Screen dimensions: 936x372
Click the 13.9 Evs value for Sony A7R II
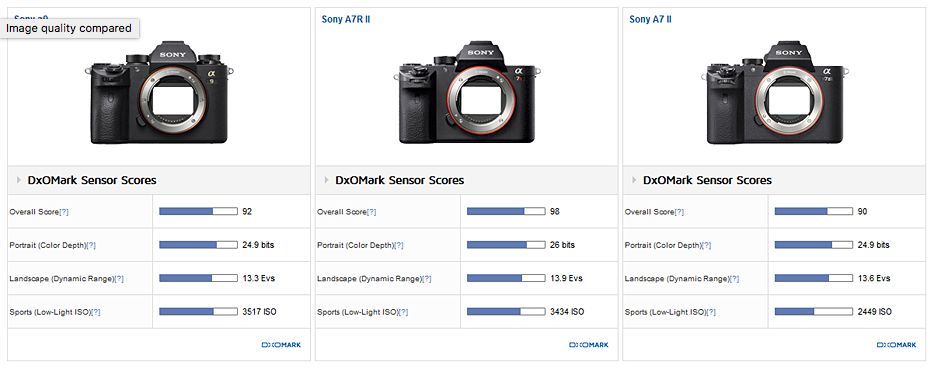tap(566, 278)
